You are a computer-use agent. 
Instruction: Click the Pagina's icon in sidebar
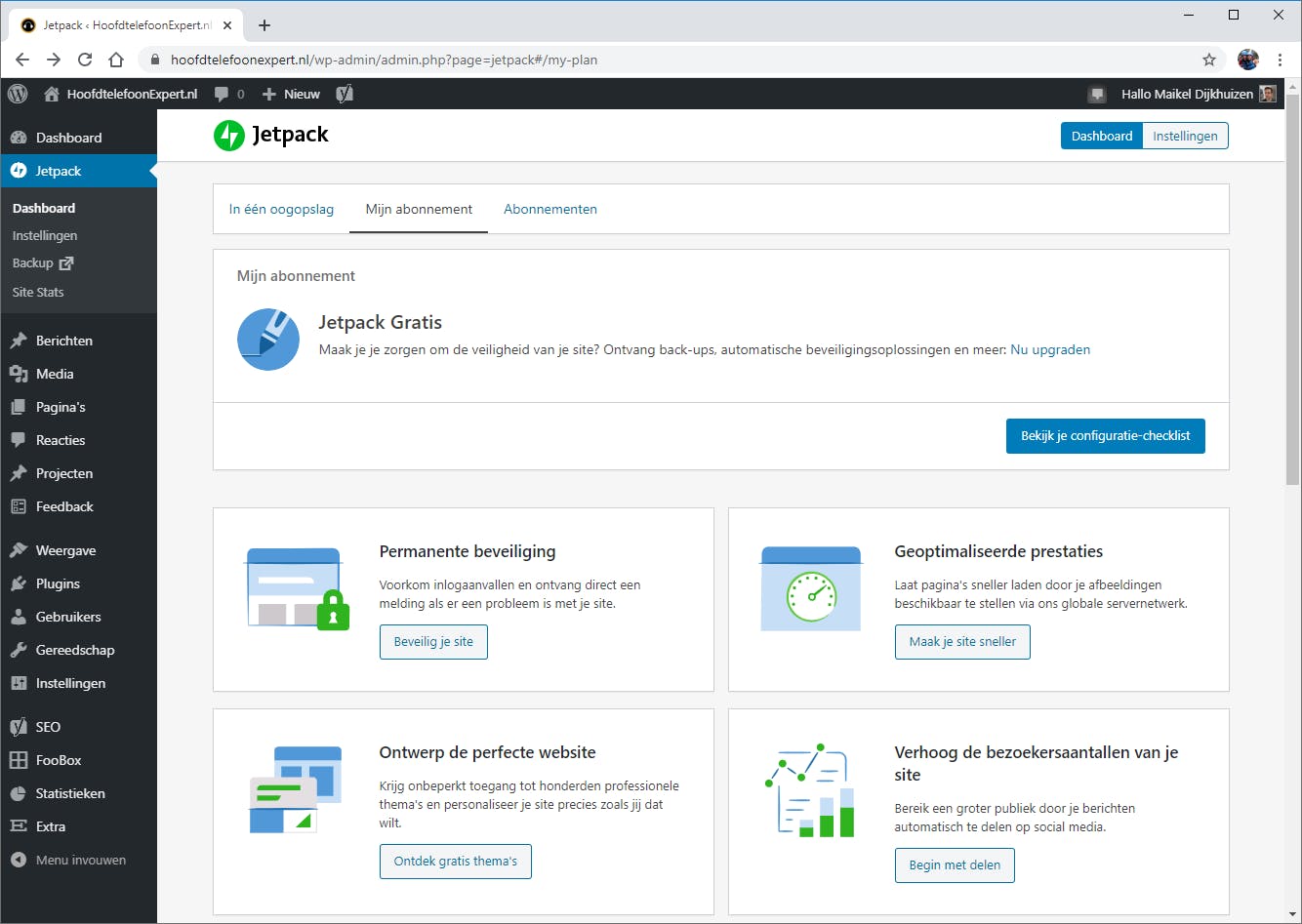pyautogui.click(x=19, y=407)
